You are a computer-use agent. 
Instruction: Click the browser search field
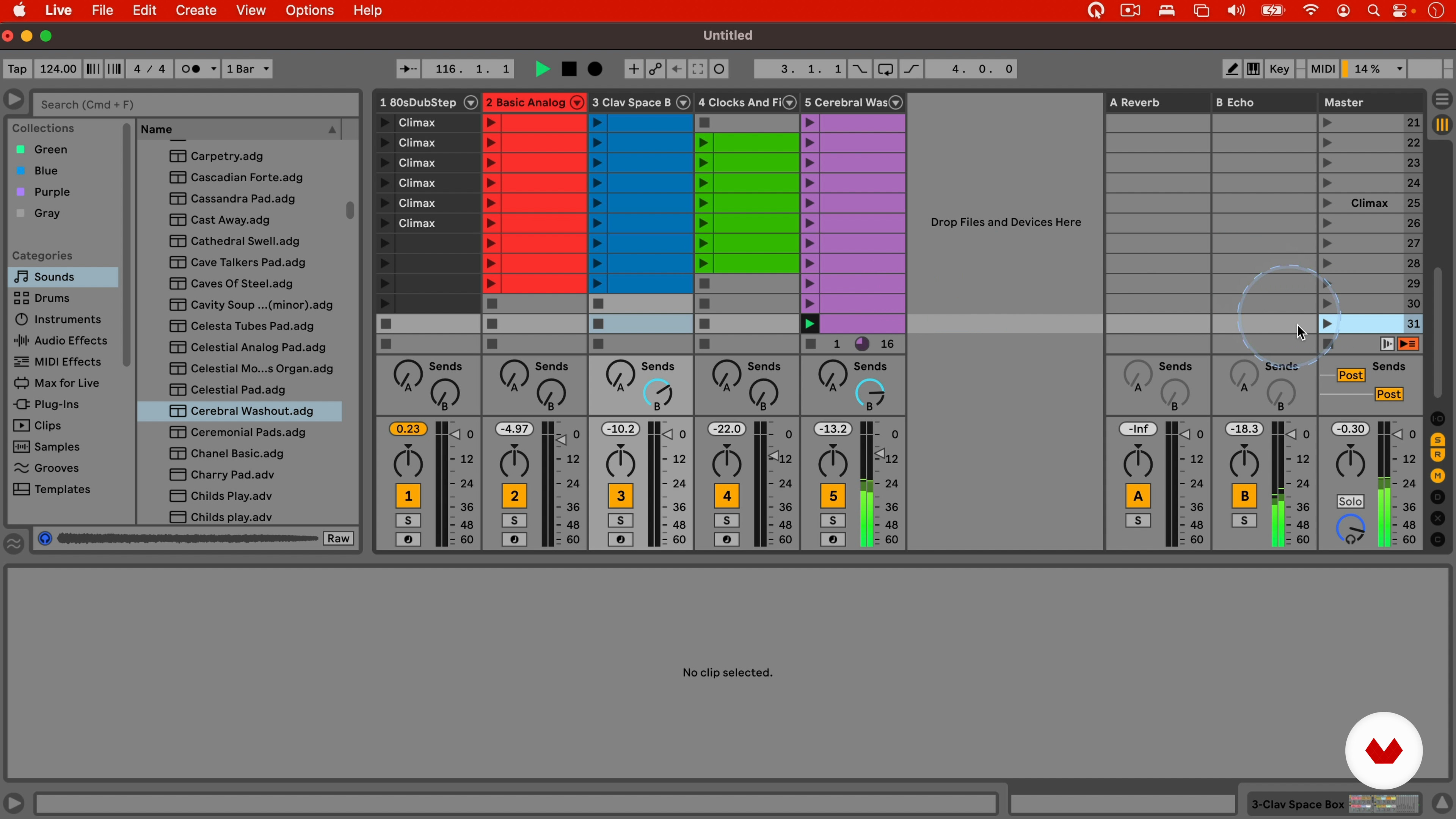[x=196, y=105]
